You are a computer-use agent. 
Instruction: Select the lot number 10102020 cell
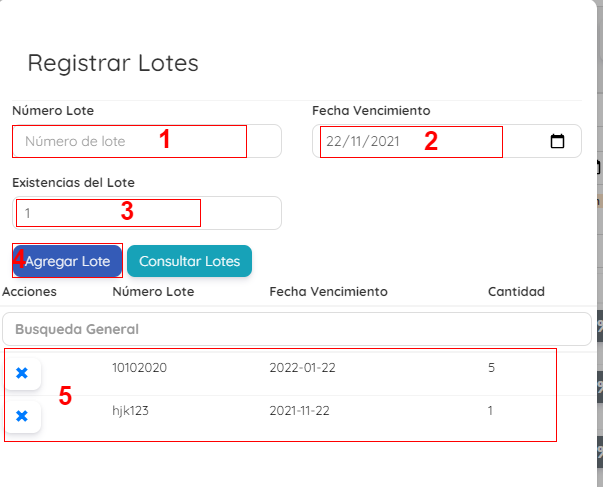point(140,368)
